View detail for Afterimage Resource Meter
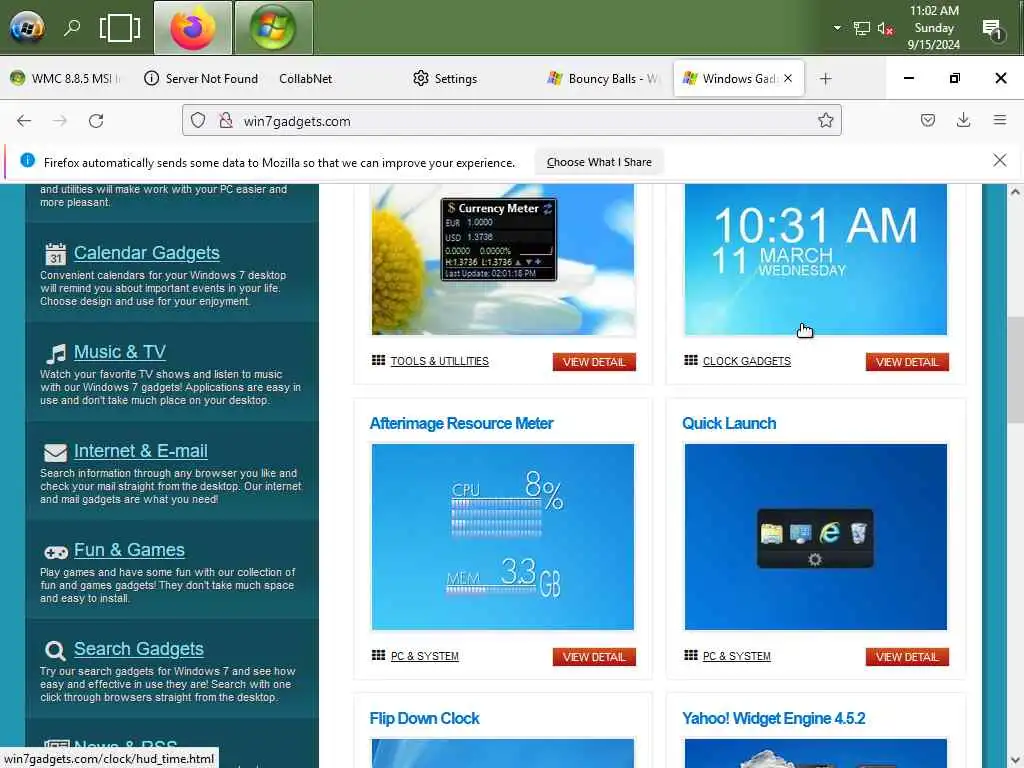The height and width of the screenshot is (768, 1024). tap(594, 657)
